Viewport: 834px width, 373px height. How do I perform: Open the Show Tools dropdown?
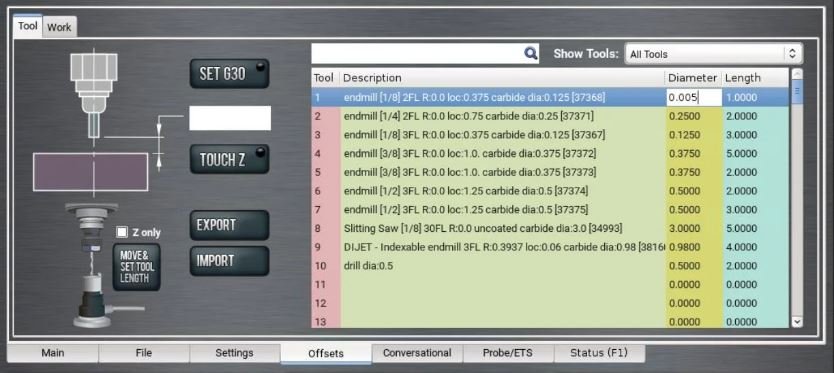[713, 54]
